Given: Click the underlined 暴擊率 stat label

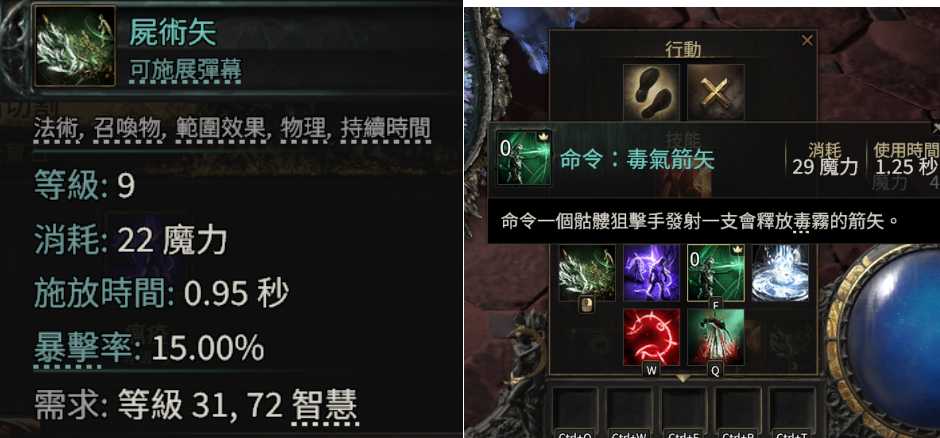Looking at the screenshot, I should point(83,348).
